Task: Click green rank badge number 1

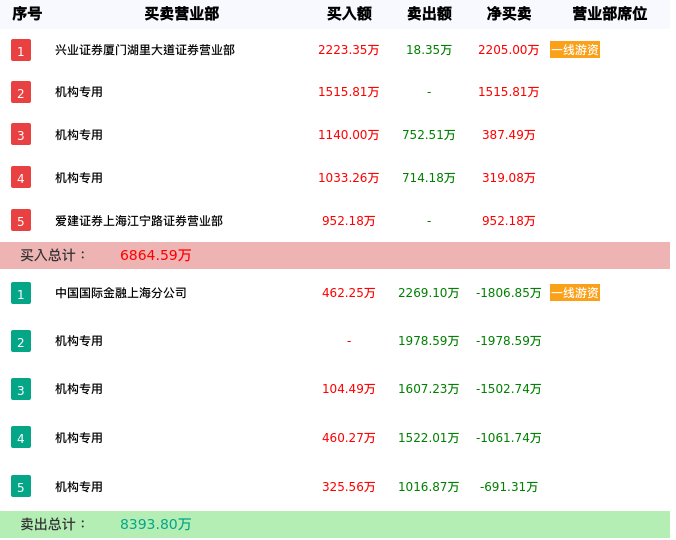Action: coord(21,293)
